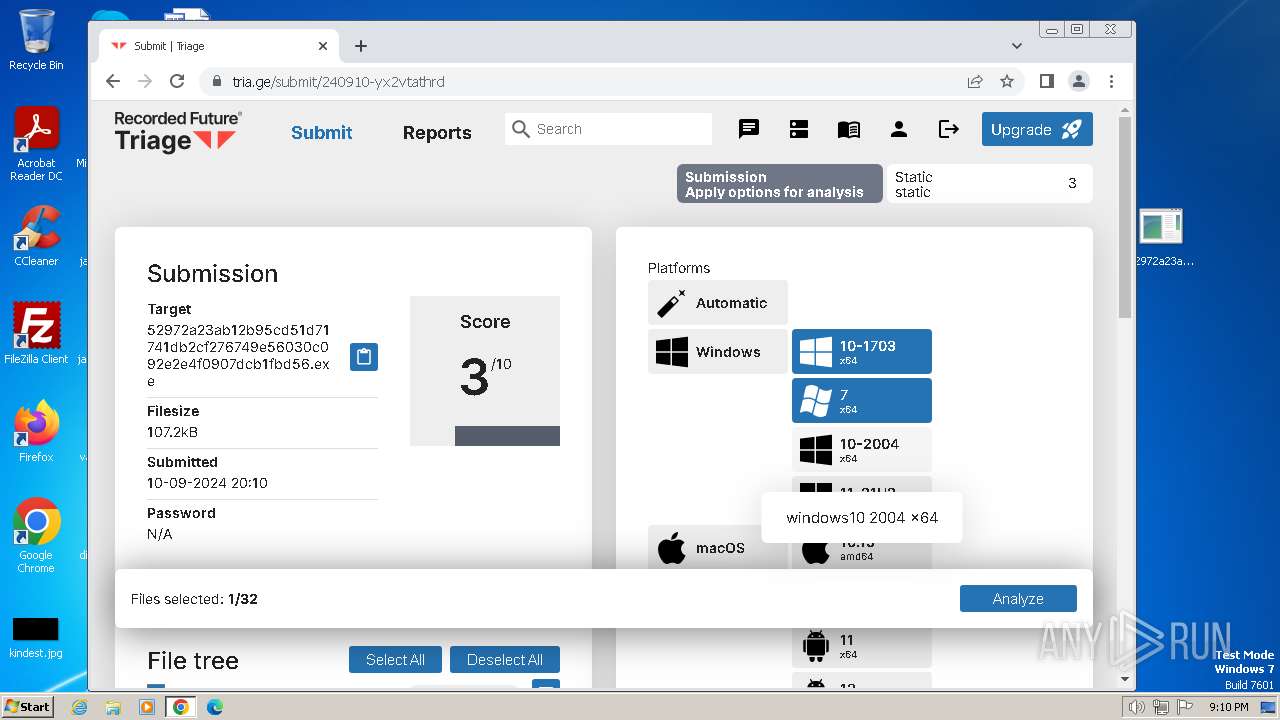
Task: Open the Windows Start menu
Action: 28,706
